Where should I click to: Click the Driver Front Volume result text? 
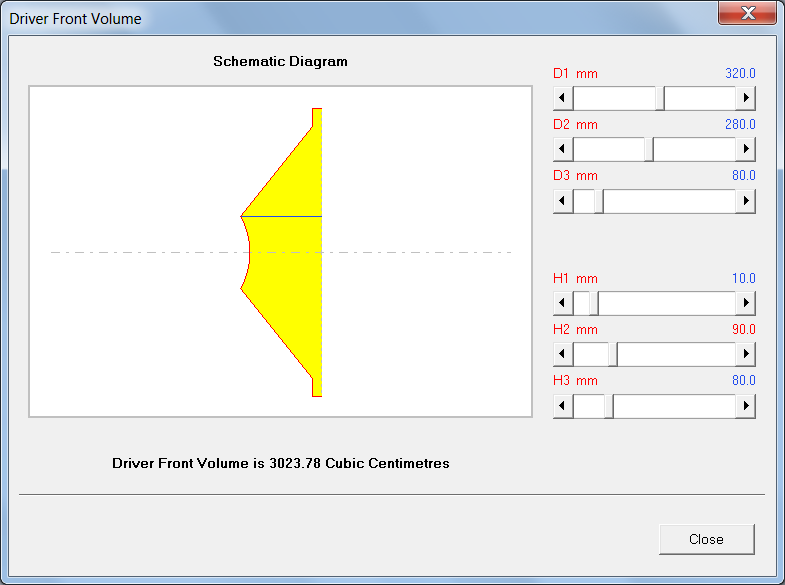point(280,463)
